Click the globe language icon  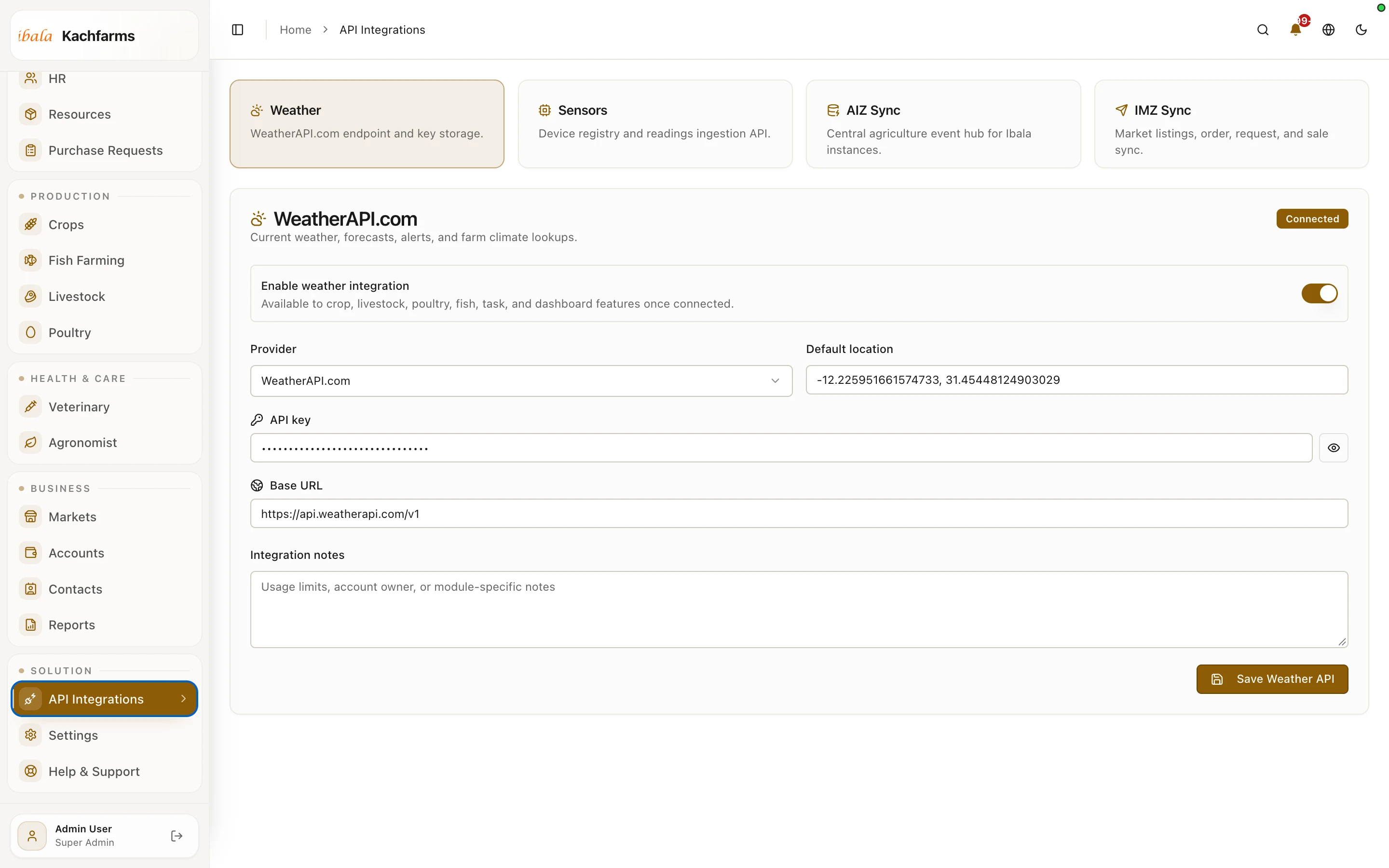point(1328,30)
